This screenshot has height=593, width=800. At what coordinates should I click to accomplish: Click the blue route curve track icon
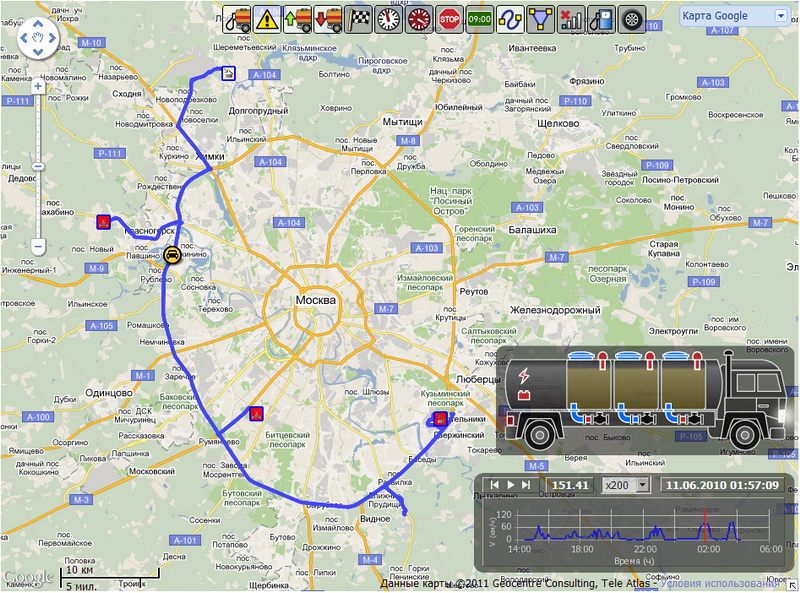click(x=510, y=19)
